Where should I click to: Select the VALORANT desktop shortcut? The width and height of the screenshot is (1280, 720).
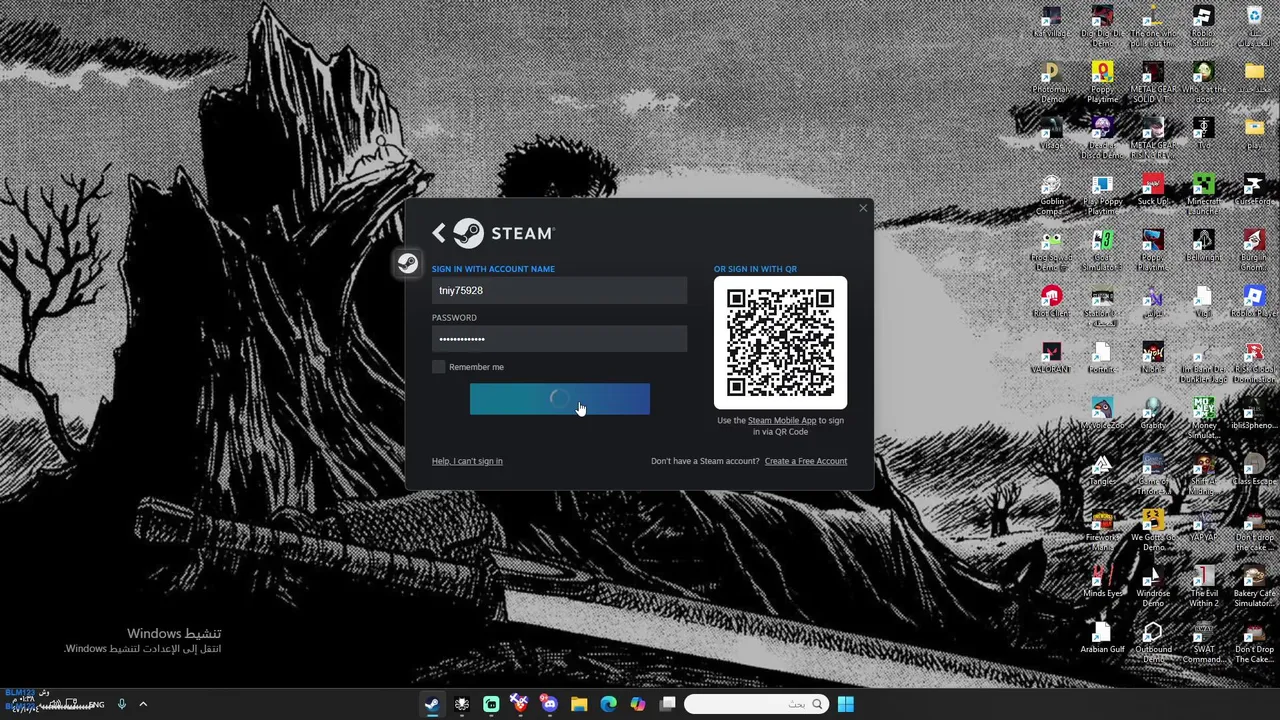click(x=1051, y=358)
